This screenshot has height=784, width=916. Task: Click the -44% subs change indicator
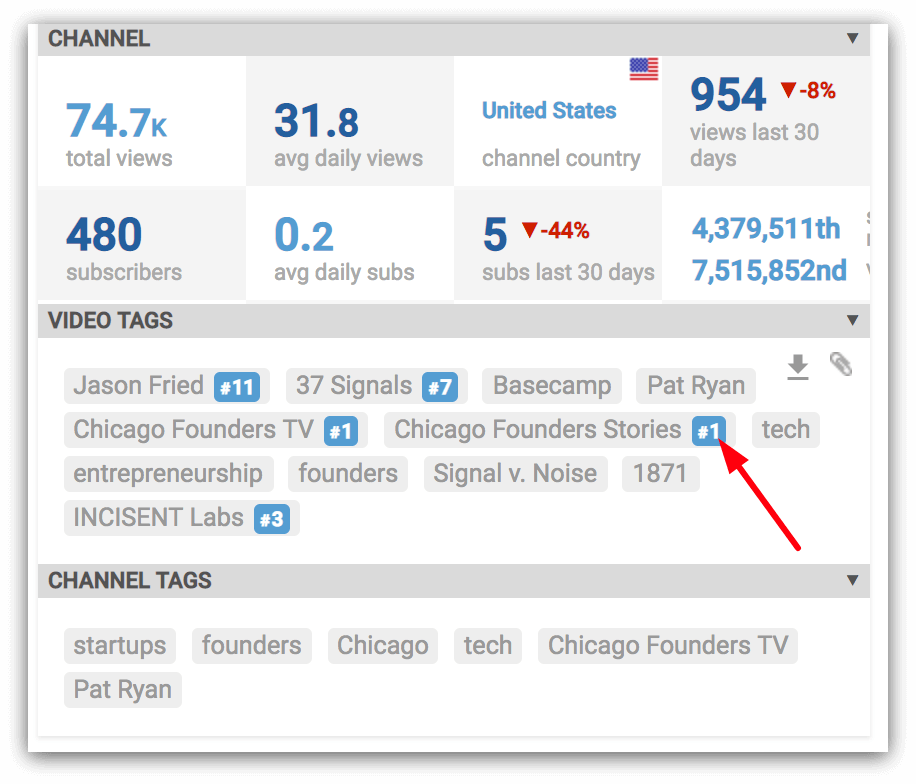coord(556,230)
